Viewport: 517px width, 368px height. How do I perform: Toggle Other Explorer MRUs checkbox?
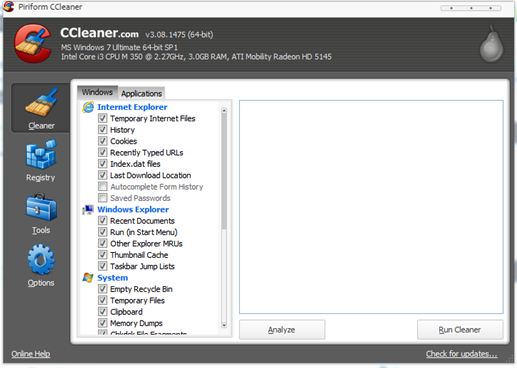point(102,243)
